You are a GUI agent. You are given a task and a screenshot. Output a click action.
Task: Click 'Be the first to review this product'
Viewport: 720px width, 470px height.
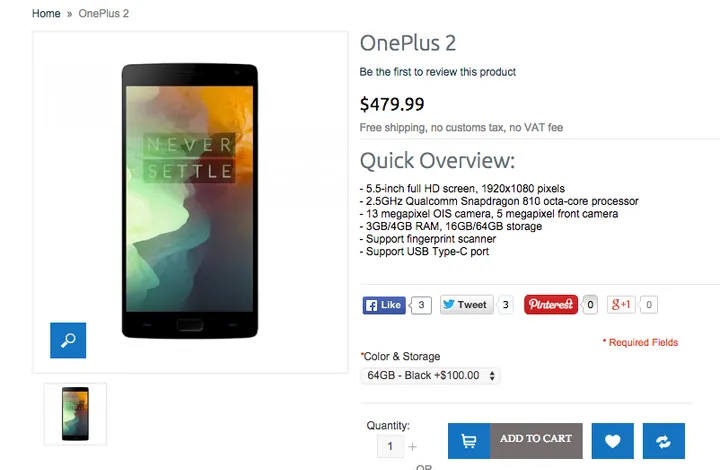click(438, 72)
